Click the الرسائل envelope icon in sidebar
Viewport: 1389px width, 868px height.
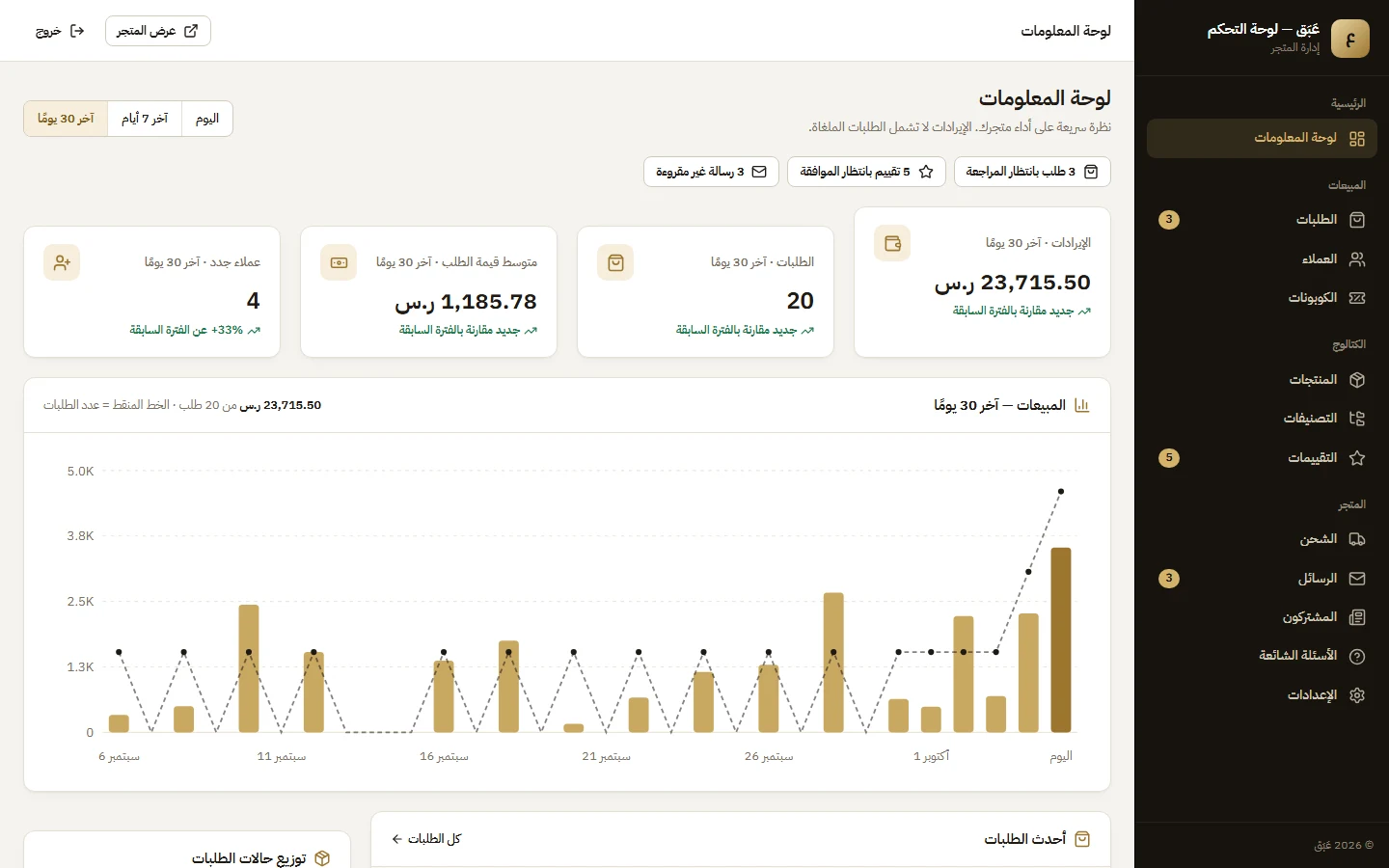(1357, 579)
